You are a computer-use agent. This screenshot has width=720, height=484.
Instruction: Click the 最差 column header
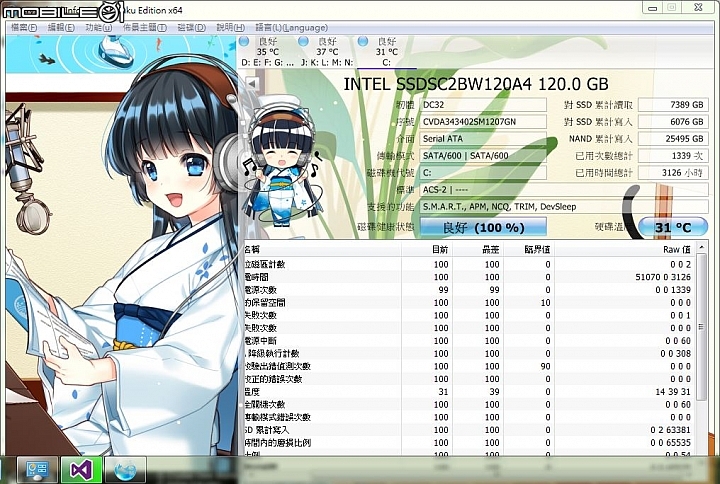click(x=478, y=249)
